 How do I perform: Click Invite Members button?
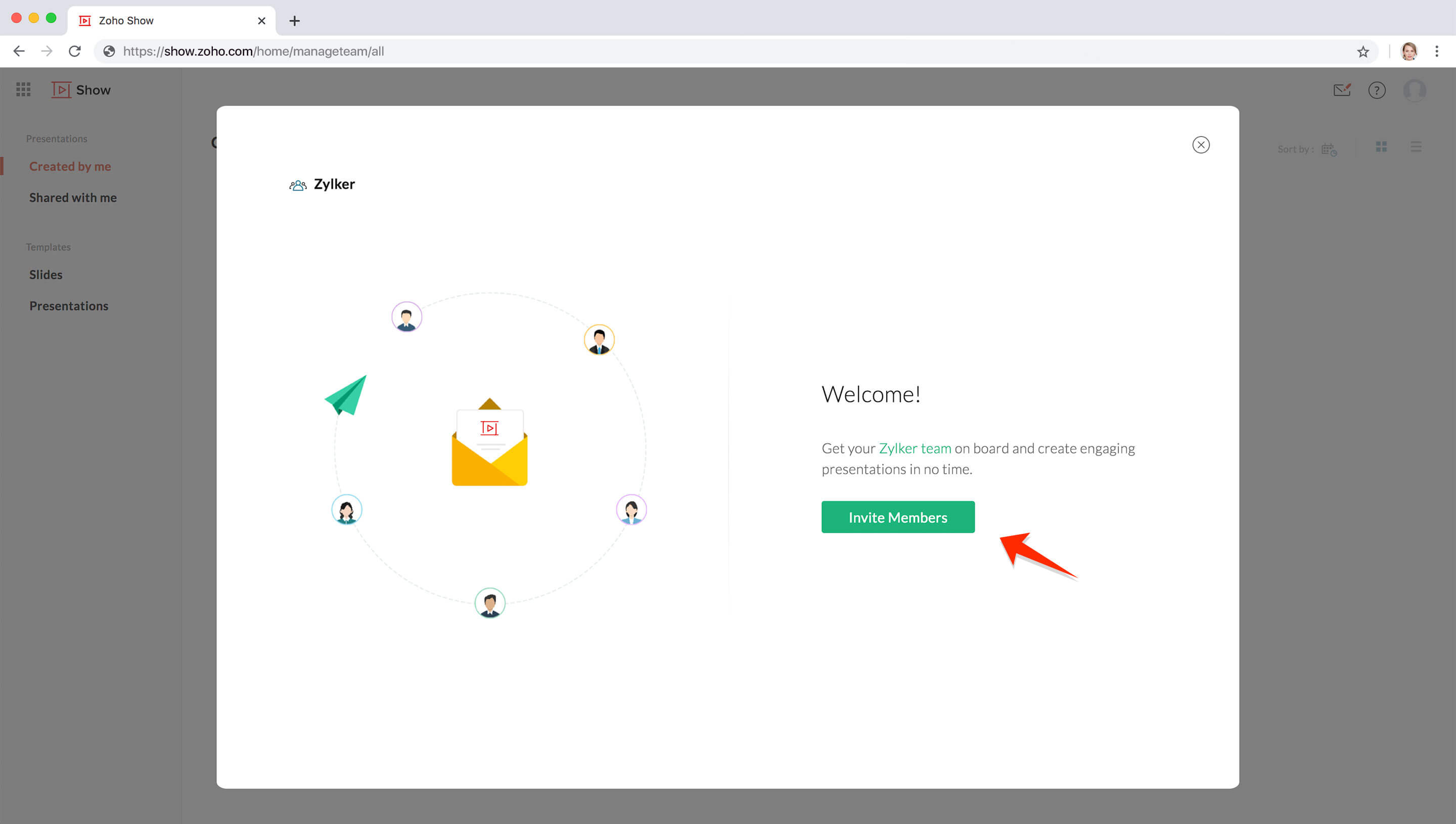[898, 517]
